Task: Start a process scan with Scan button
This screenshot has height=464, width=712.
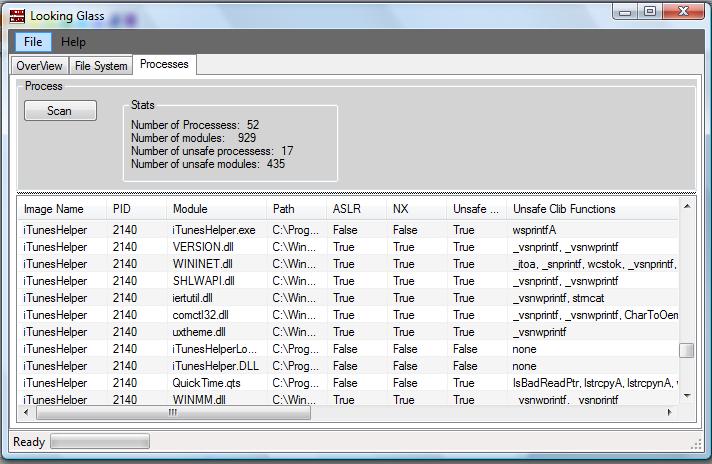Action: [60, 111]
